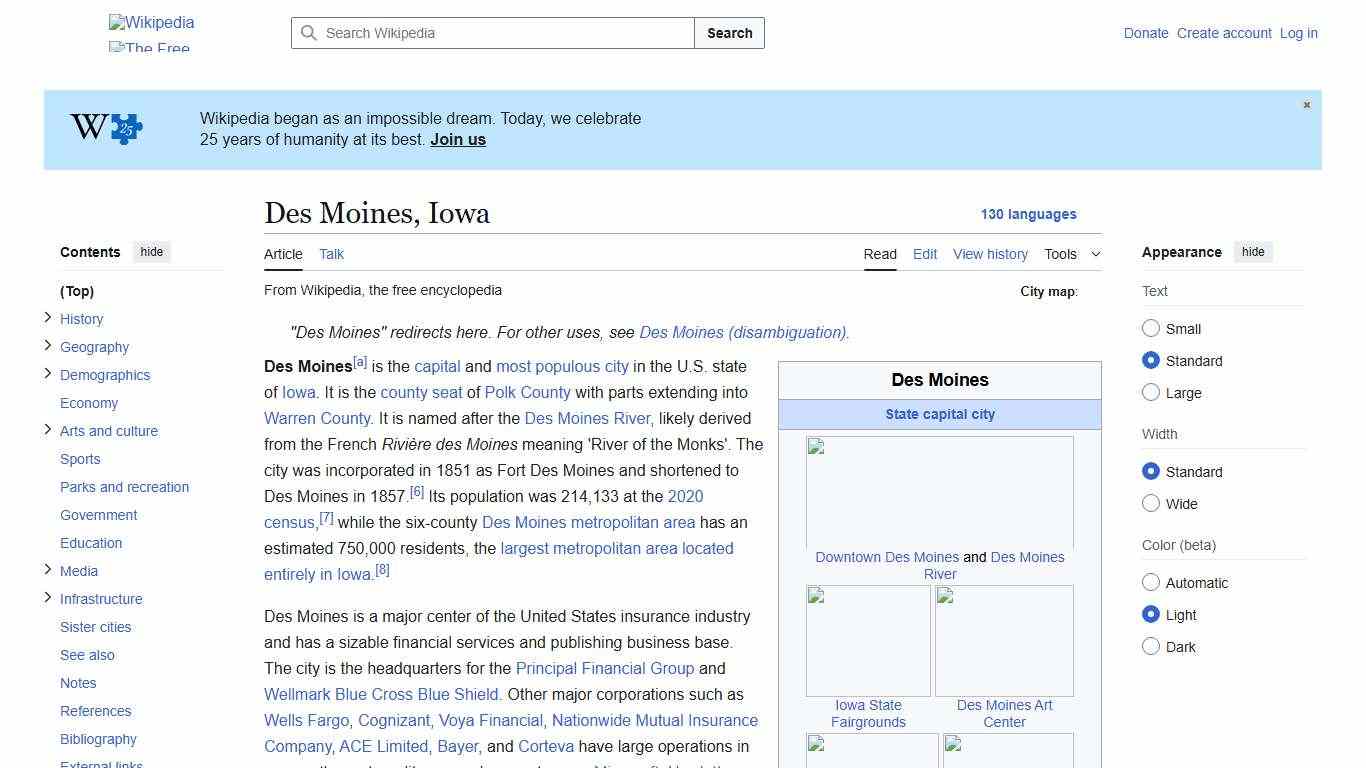Screen dimensions: 1366x768
Task: Open the 130 languages selector
Action: 1029,214
